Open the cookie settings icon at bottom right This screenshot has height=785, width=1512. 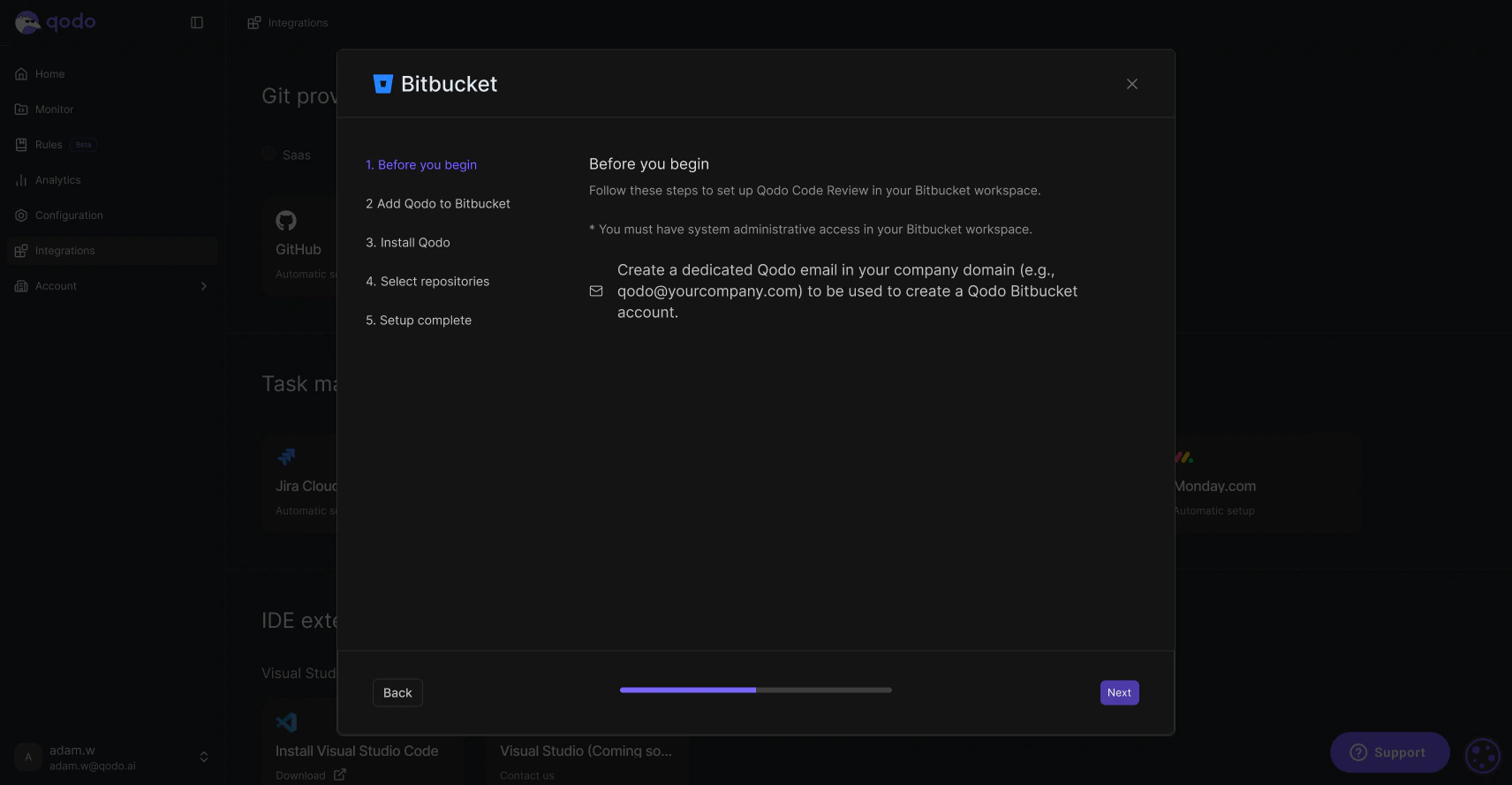(1483, 756)
